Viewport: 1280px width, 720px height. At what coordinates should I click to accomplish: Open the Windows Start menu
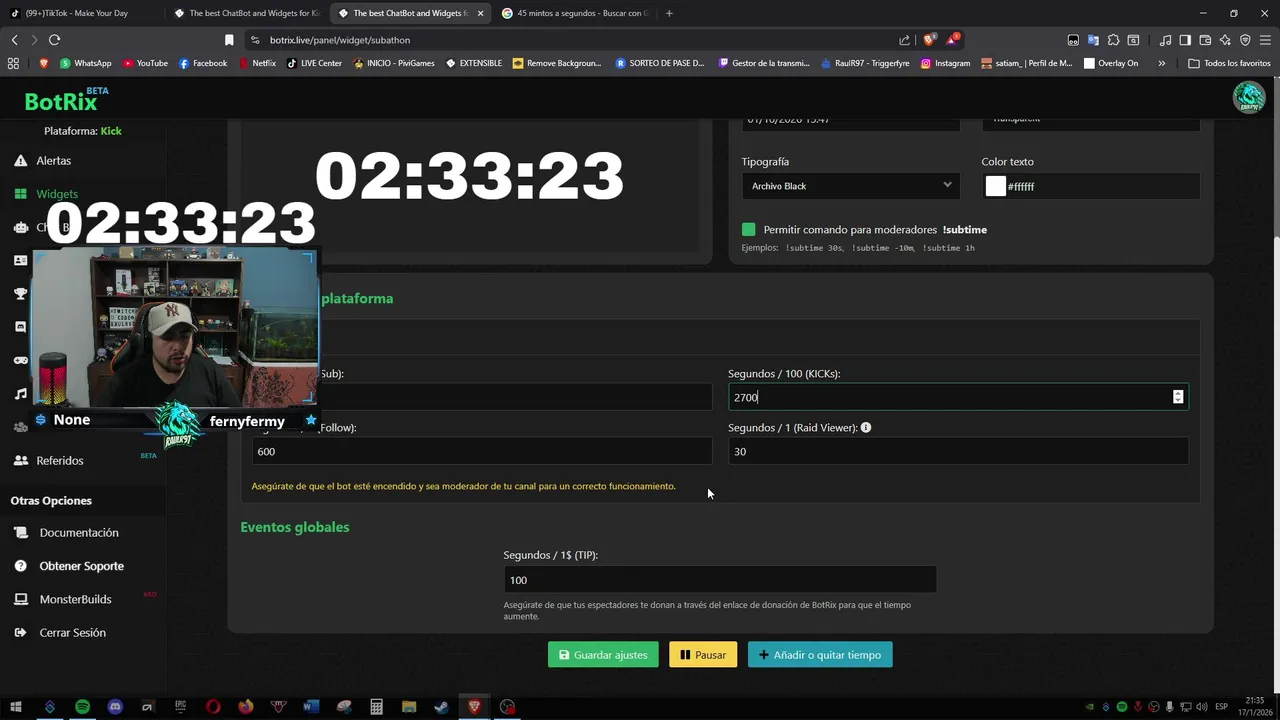[15, 707]
